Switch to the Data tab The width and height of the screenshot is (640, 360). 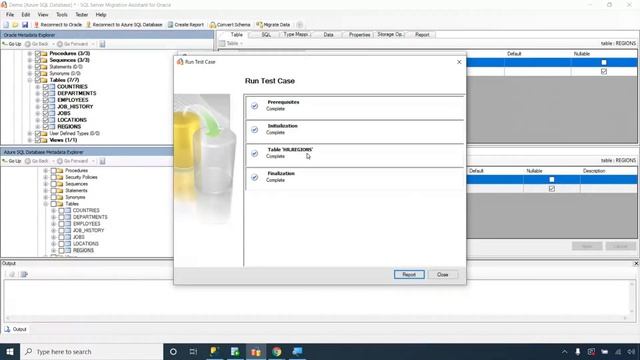pos(328,35)
